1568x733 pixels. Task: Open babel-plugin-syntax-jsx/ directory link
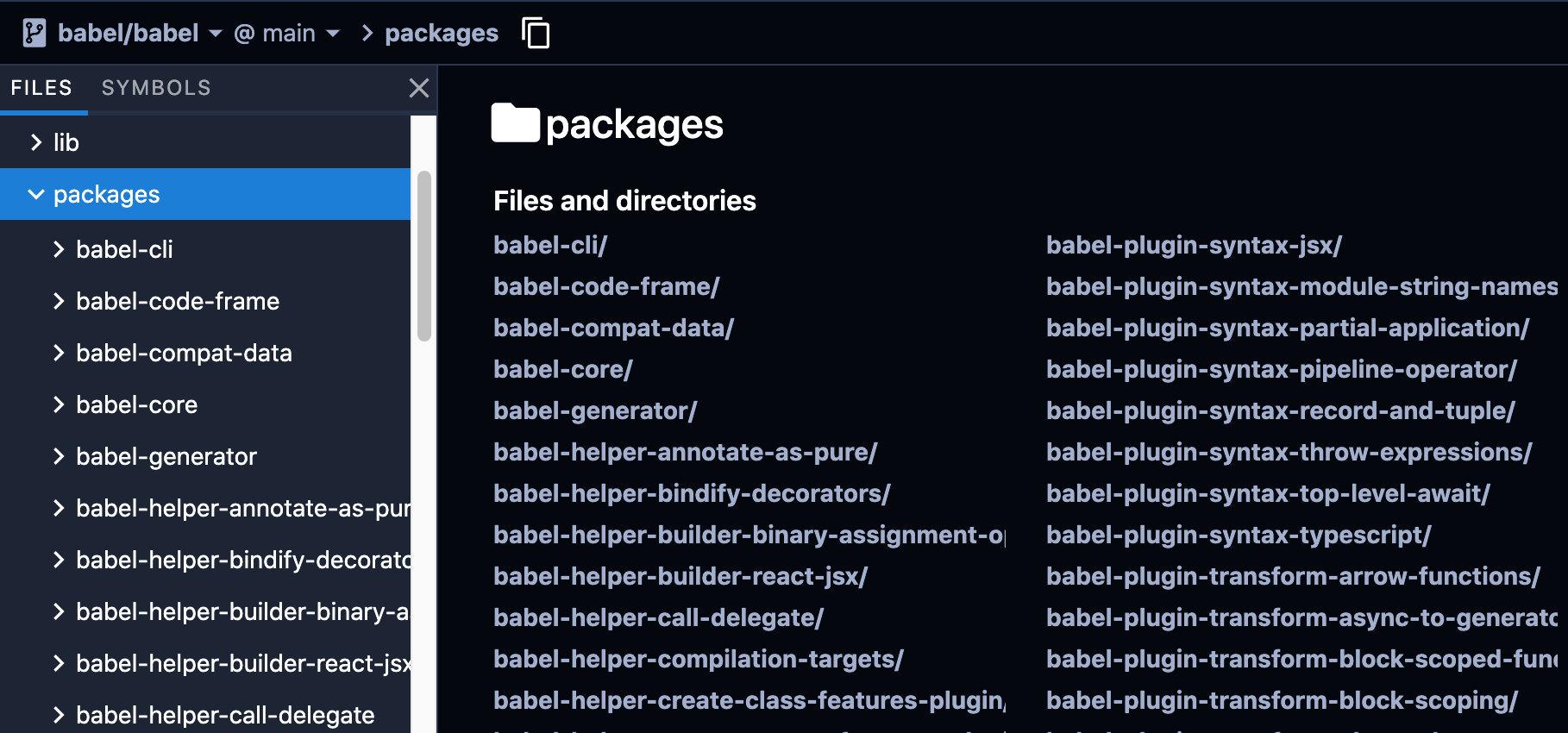point(1194,246)
